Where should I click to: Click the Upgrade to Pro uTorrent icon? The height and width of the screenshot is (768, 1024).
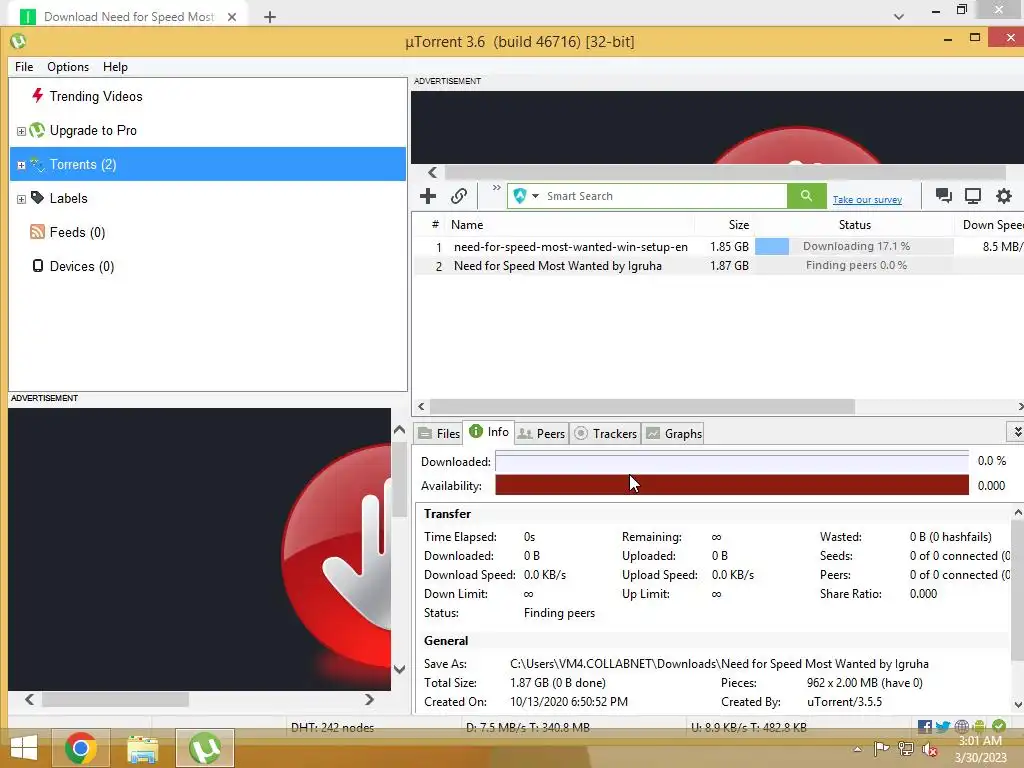click(x=38, y=130)
